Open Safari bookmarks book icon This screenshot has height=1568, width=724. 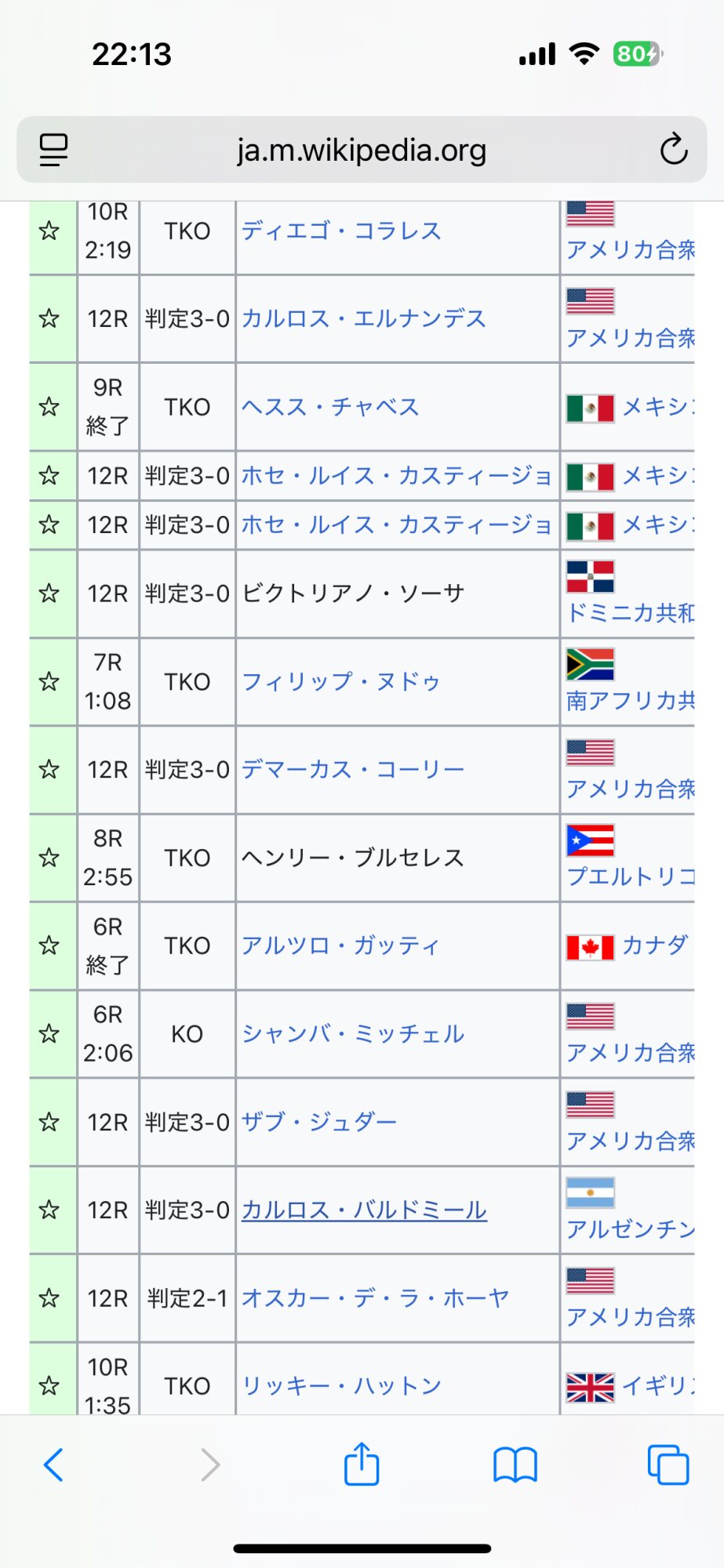click(x=515, y=1464)
